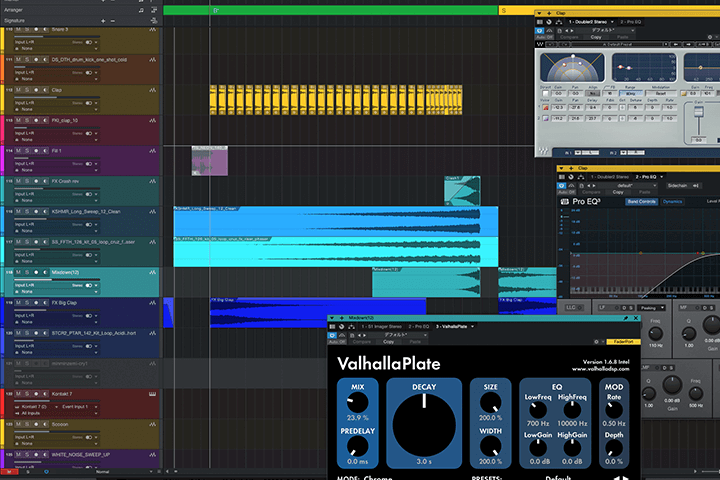Click the Doubler2 Gain fader

(698, 112)
